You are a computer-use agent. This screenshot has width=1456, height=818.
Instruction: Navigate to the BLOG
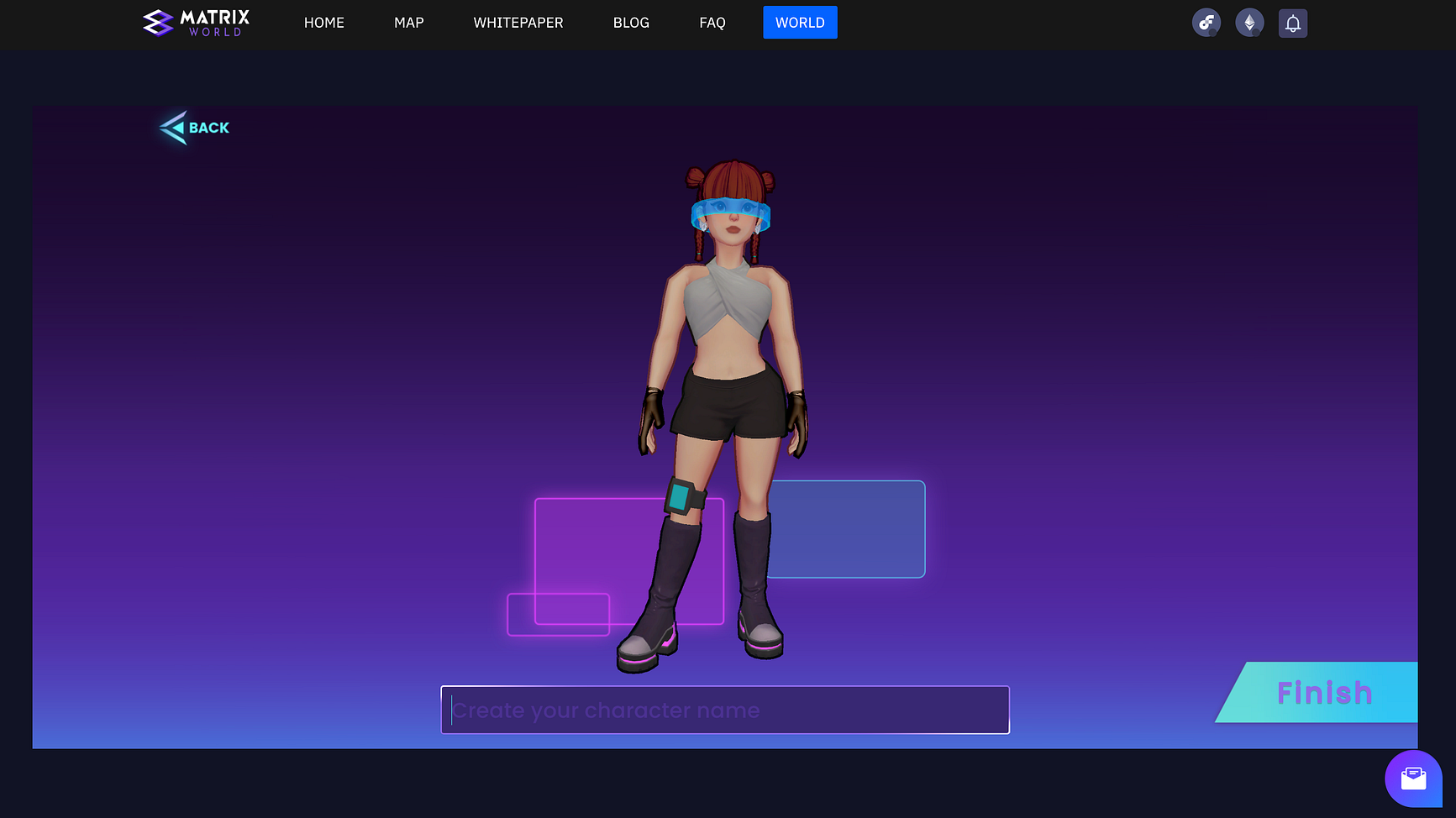(631, 23)
